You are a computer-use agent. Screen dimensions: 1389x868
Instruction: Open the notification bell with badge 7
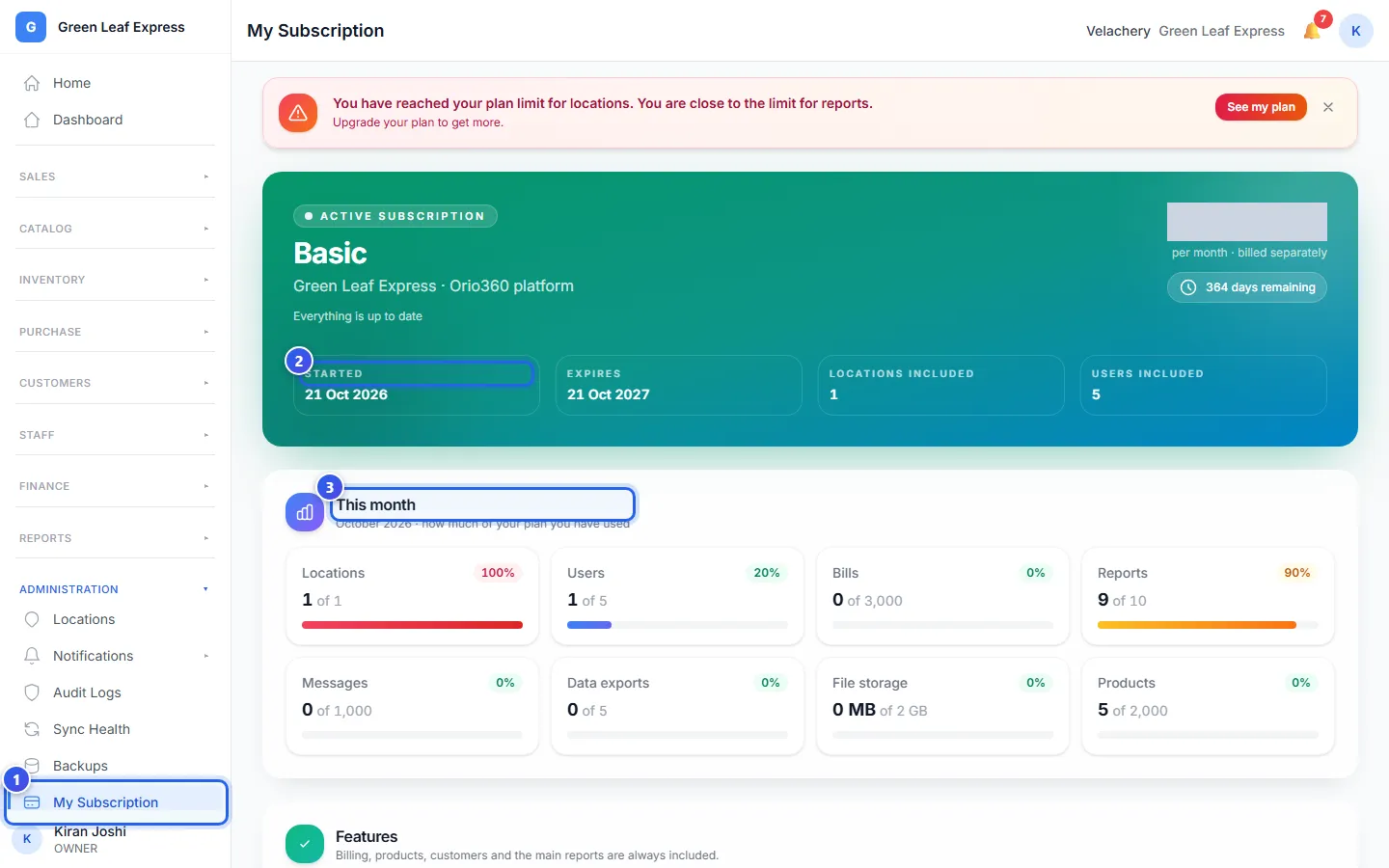tap(1312, 31)
